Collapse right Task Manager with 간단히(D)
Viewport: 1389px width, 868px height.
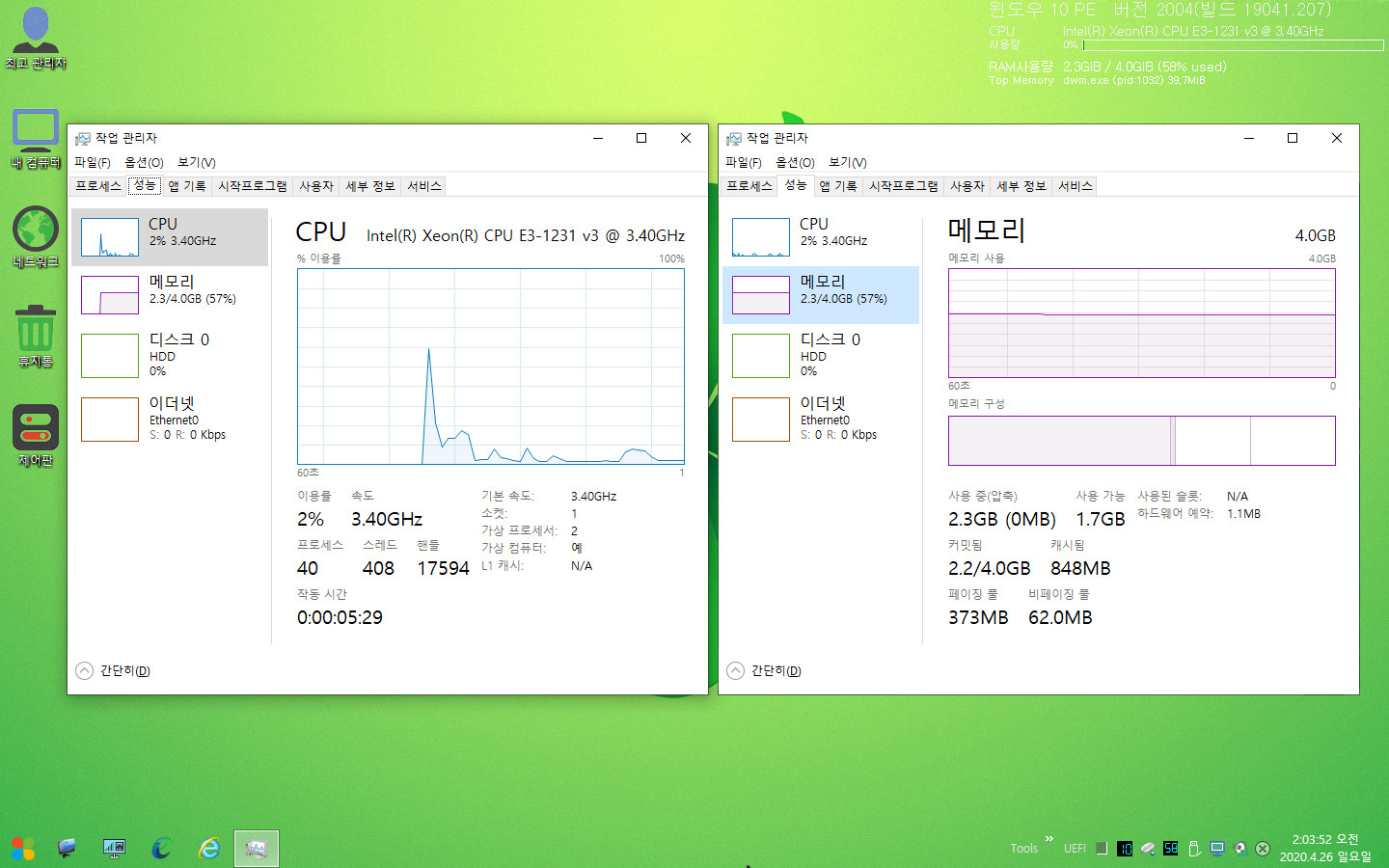tap(765, 670)
